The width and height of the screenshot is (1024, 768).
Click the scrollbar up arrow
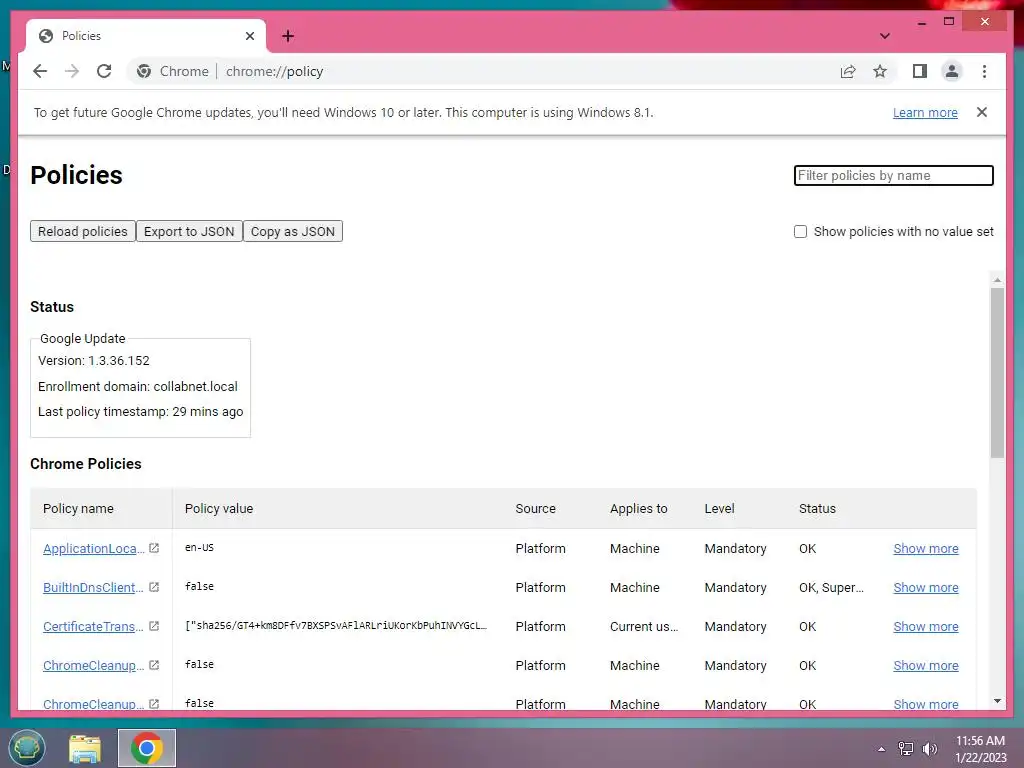997,280
